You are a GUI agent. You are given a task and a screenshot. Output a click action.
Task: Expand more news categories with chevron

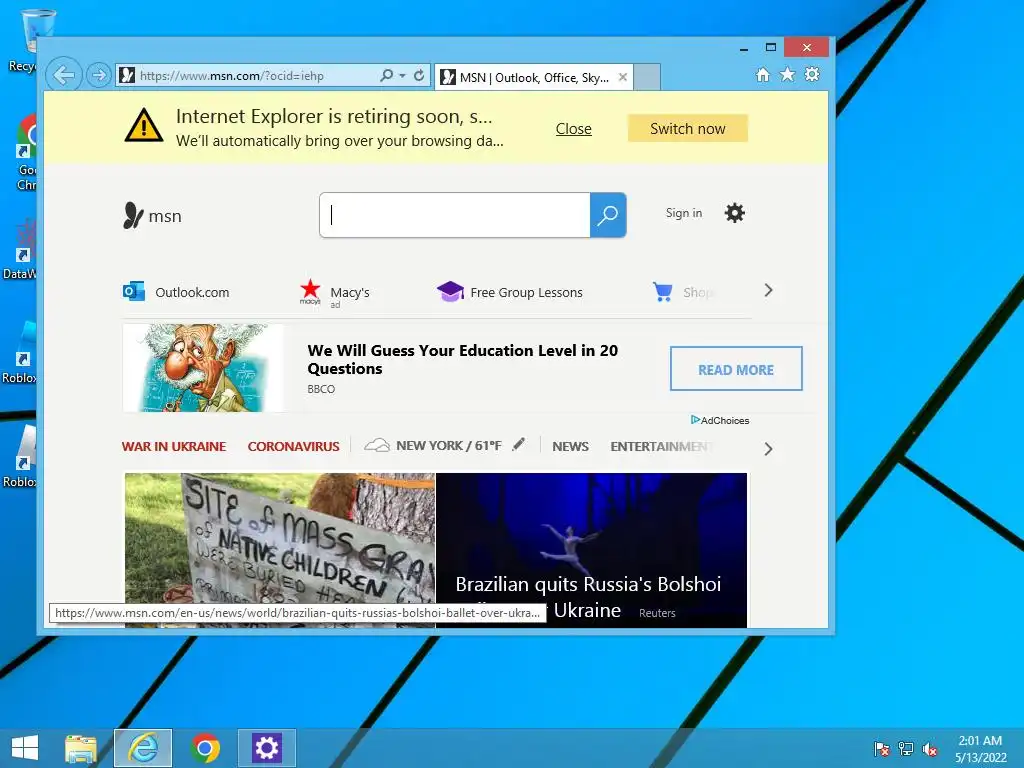(769, 449)
